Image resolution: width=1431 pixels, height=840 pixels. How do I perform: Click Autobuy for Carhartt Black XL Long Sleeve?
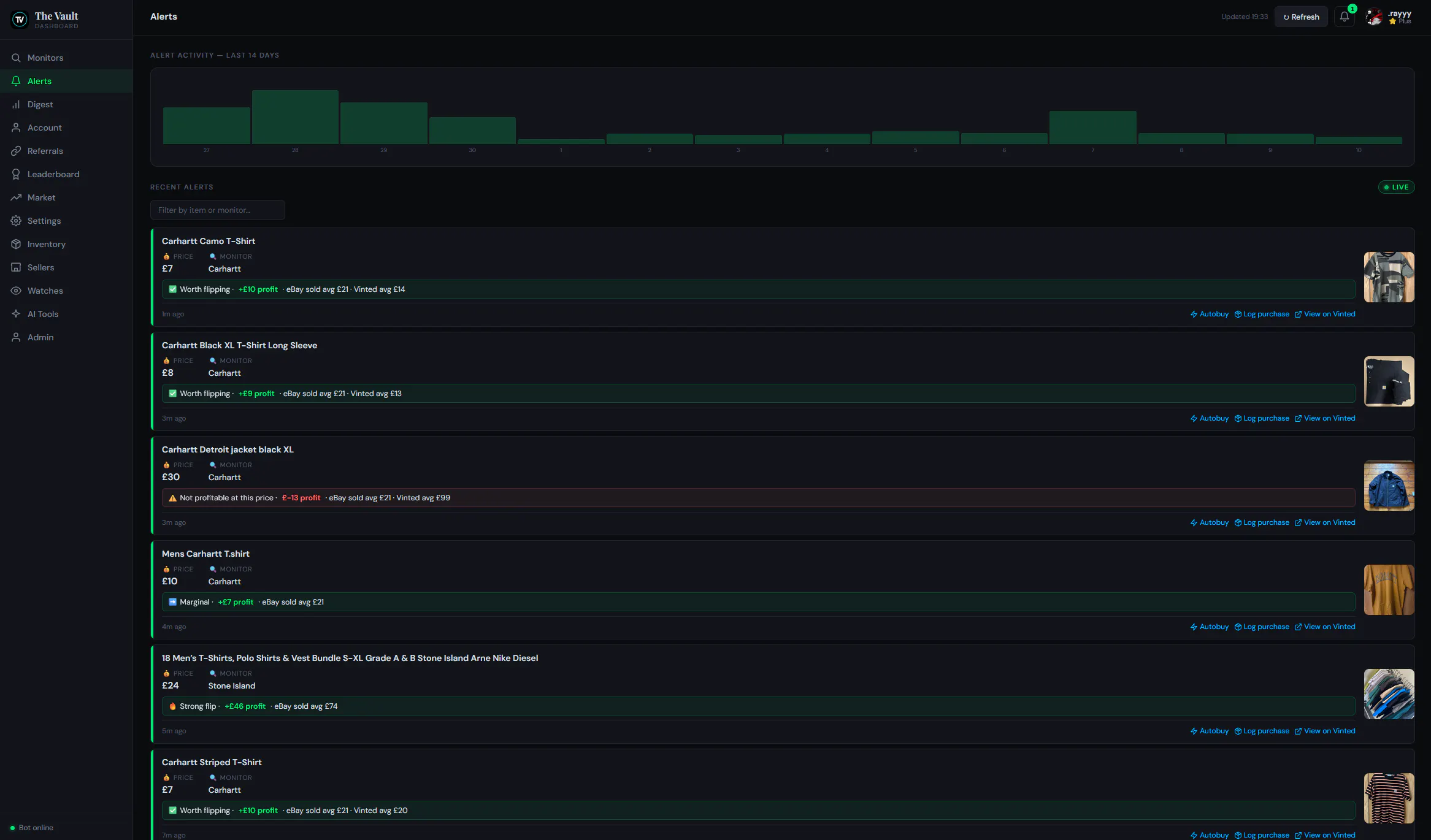click(1210, 418)
